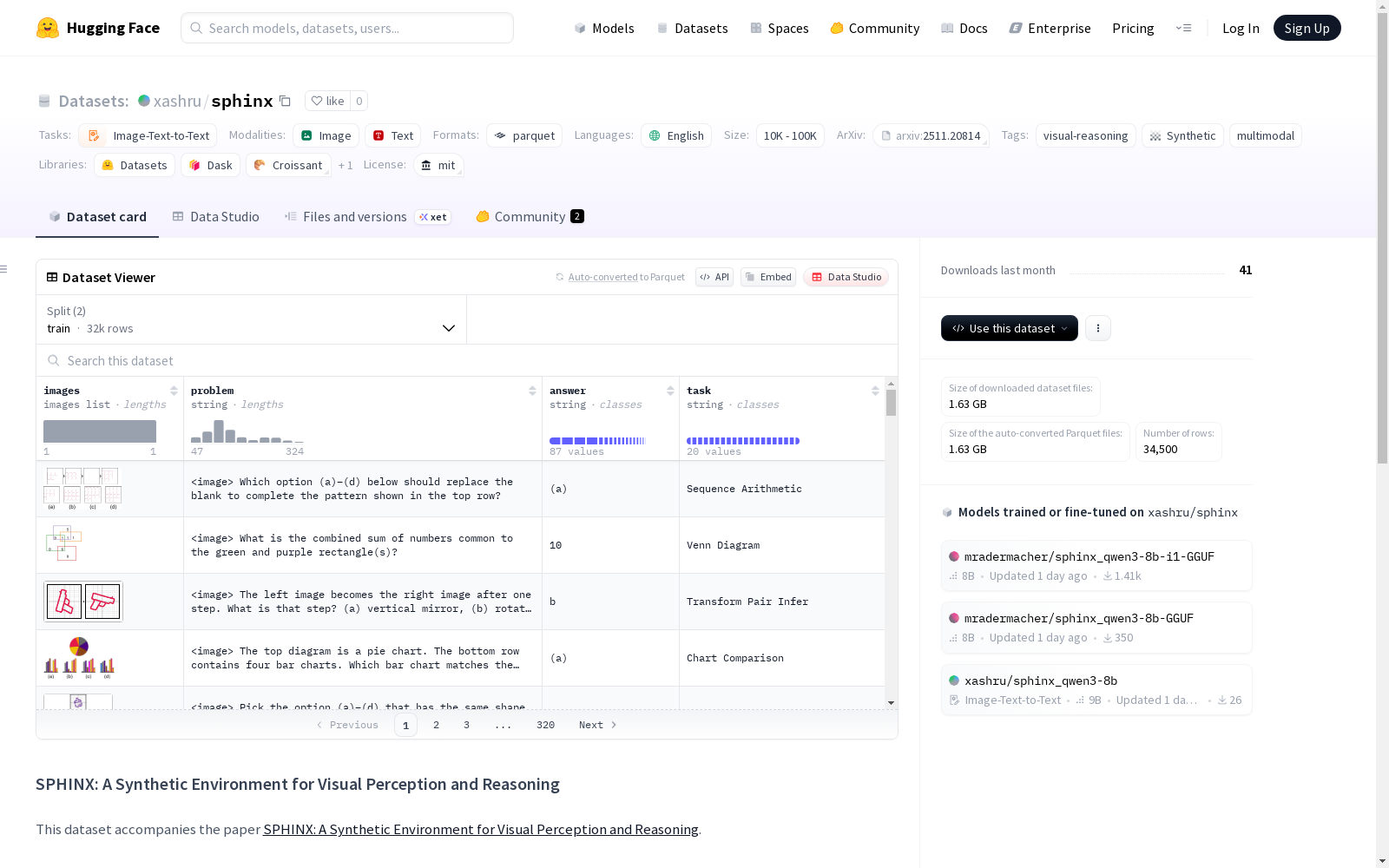Open the mit license tag
Screen dimensions: 1389x868
(438, 165)
